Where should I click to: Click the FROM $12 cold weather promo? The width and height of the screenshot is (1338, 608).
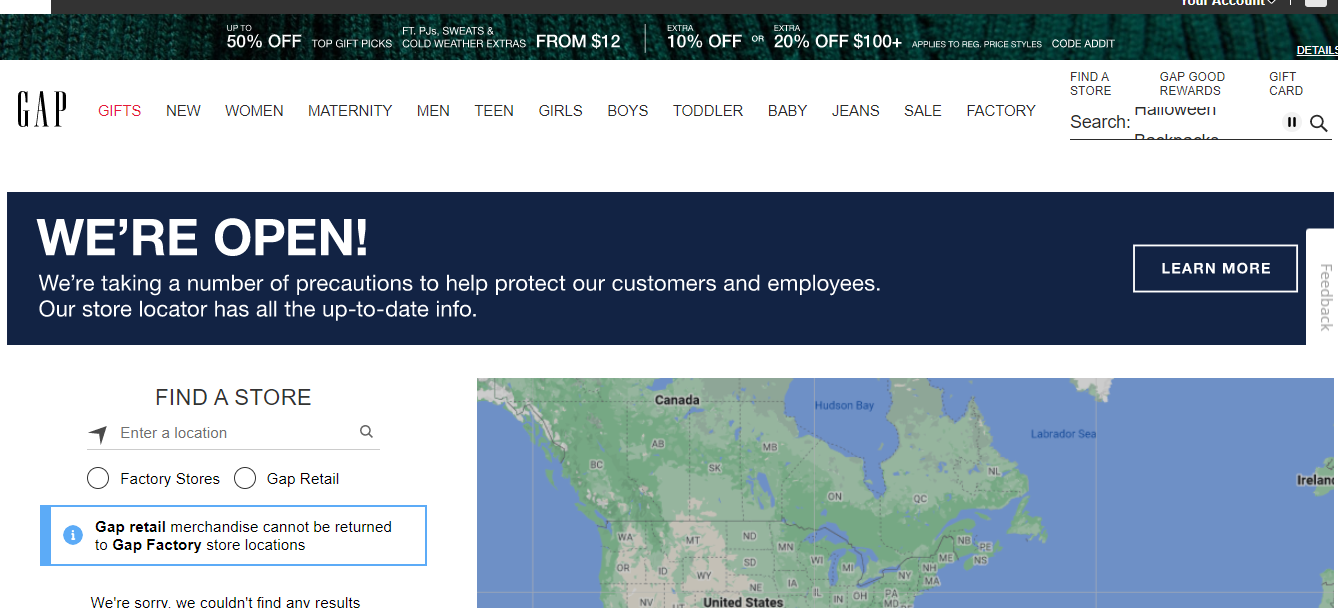[511, 38]
